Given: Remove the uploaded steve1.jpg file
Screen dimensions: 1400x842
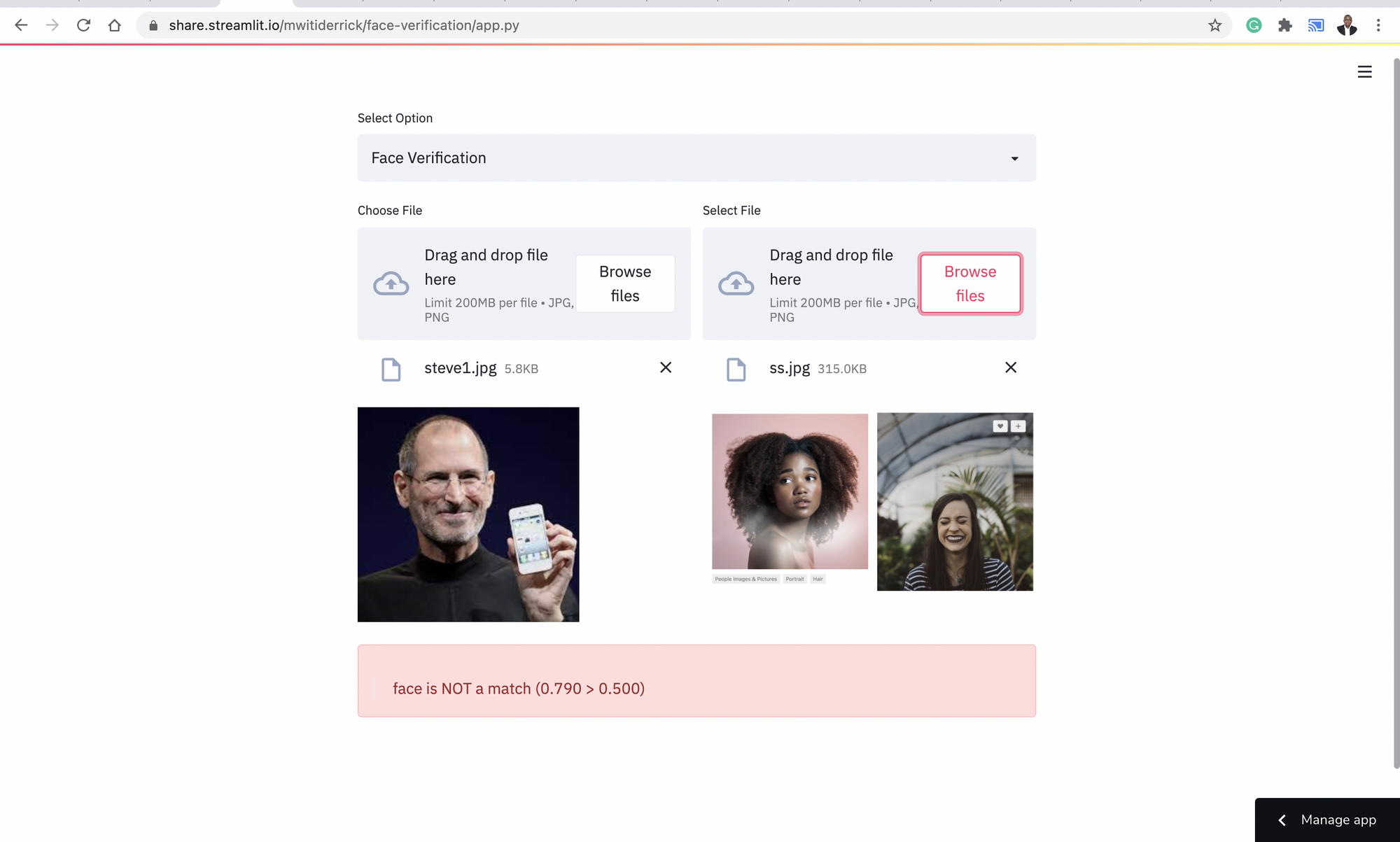Looking at the screenshot, I should 666,367.
